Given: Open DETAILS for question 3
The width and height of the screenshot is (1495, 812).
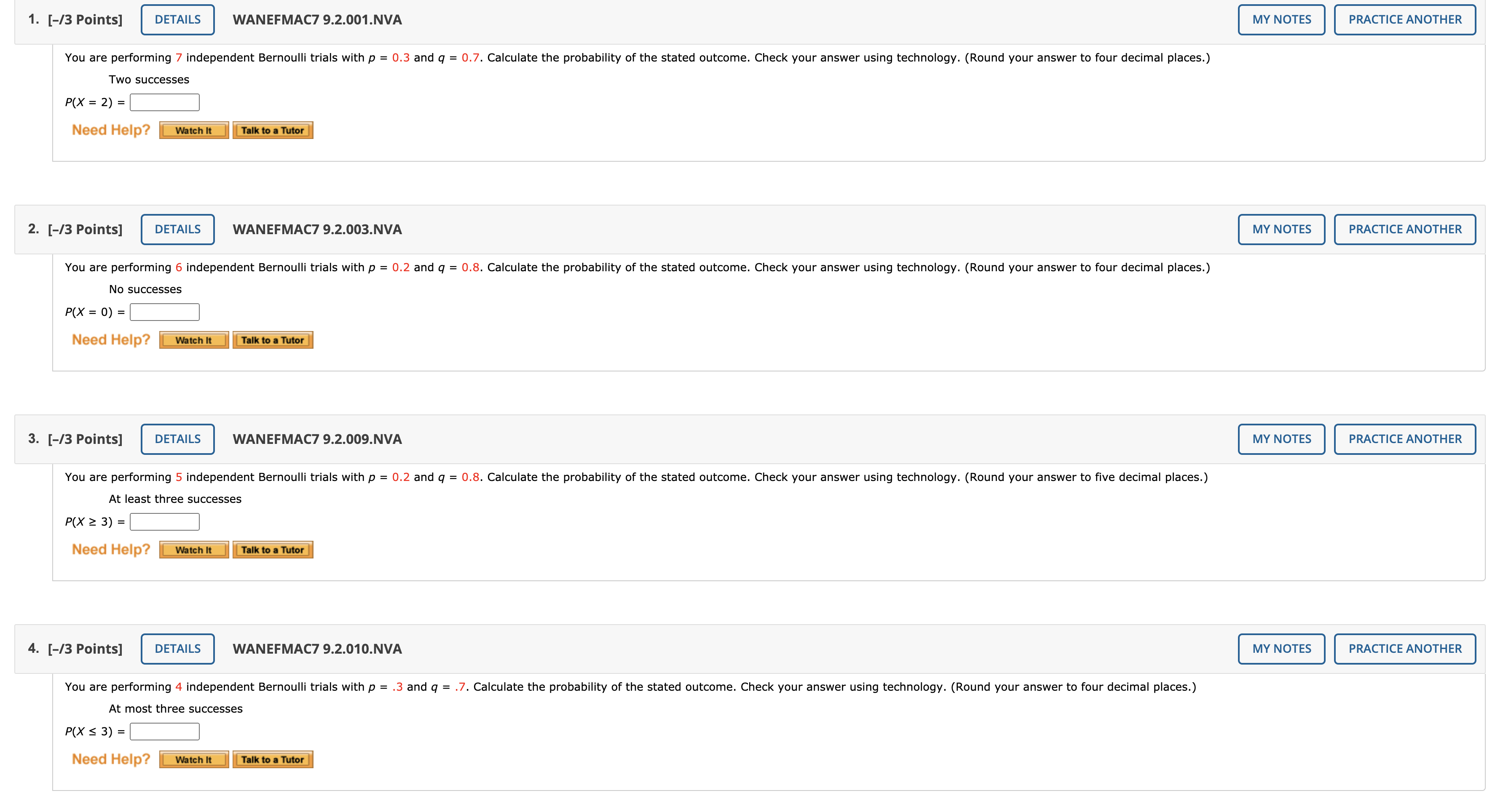Looking at the screenshot, I should [x=177, y=439].
